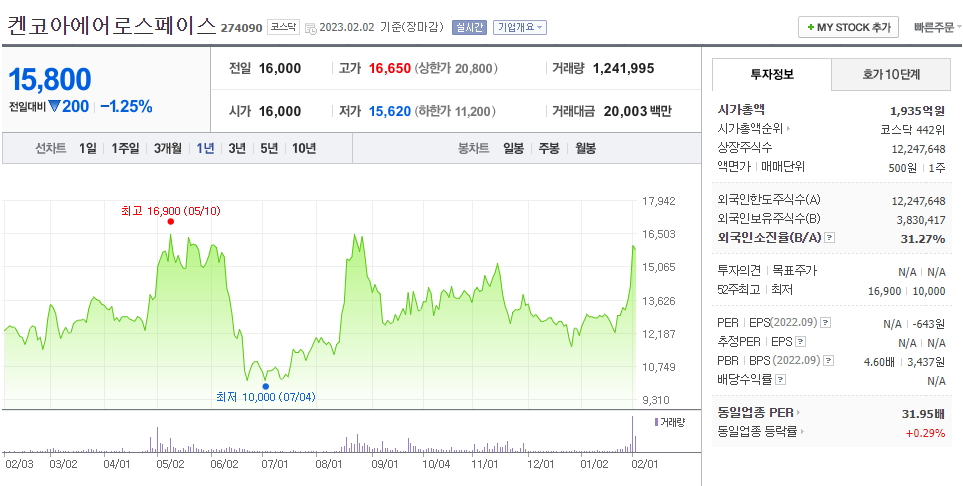Click the question icon next to PER EPS(2022.09)
The image size is (963, 486).
825,323
